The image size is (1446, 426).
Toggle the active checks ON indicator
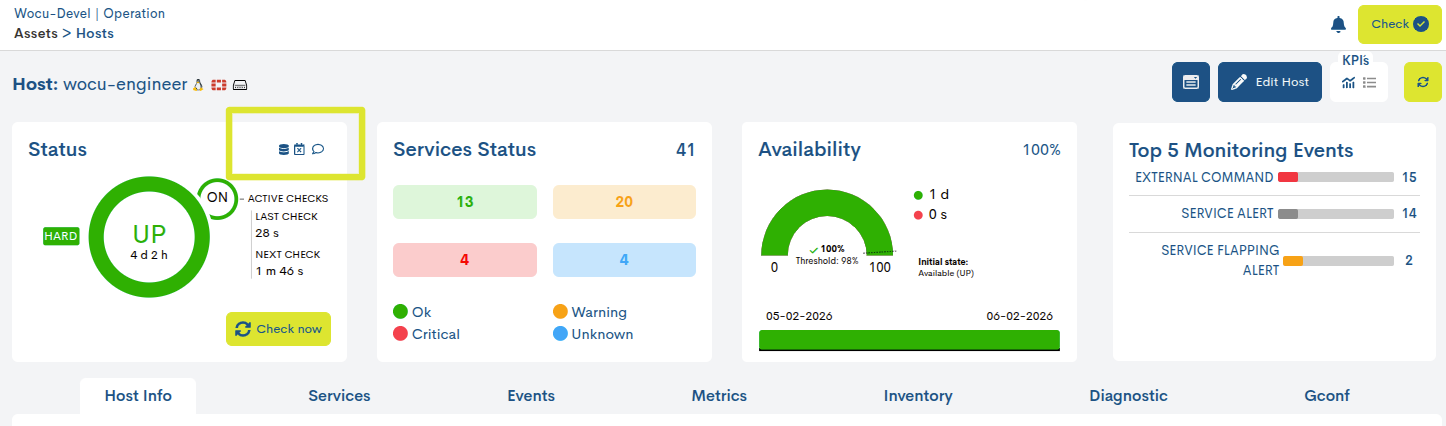pos(217,197)
